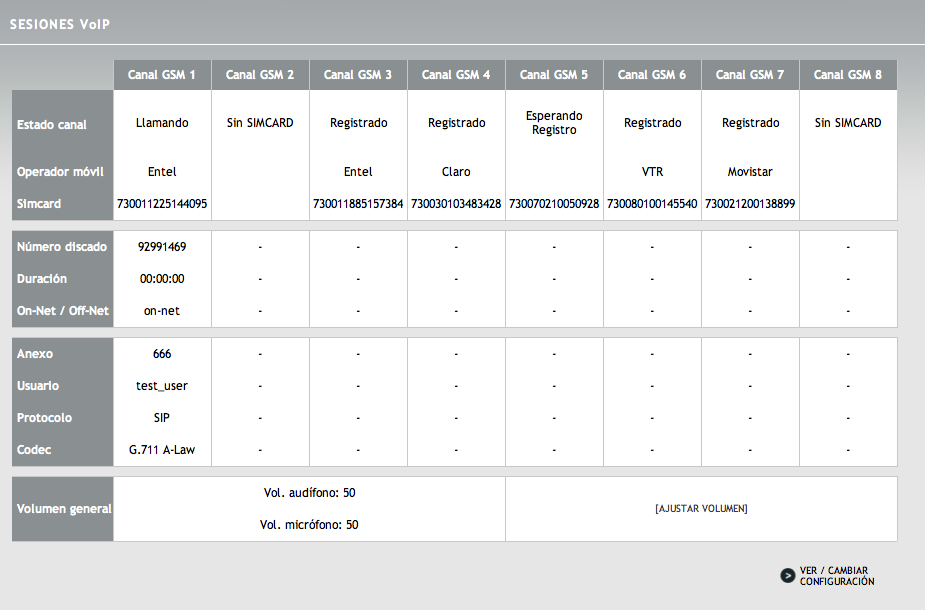The width and height of the screenshot is (925, 610).
Task: Click the G.711 A-Law codec value
Action: (x=162, y=450)
